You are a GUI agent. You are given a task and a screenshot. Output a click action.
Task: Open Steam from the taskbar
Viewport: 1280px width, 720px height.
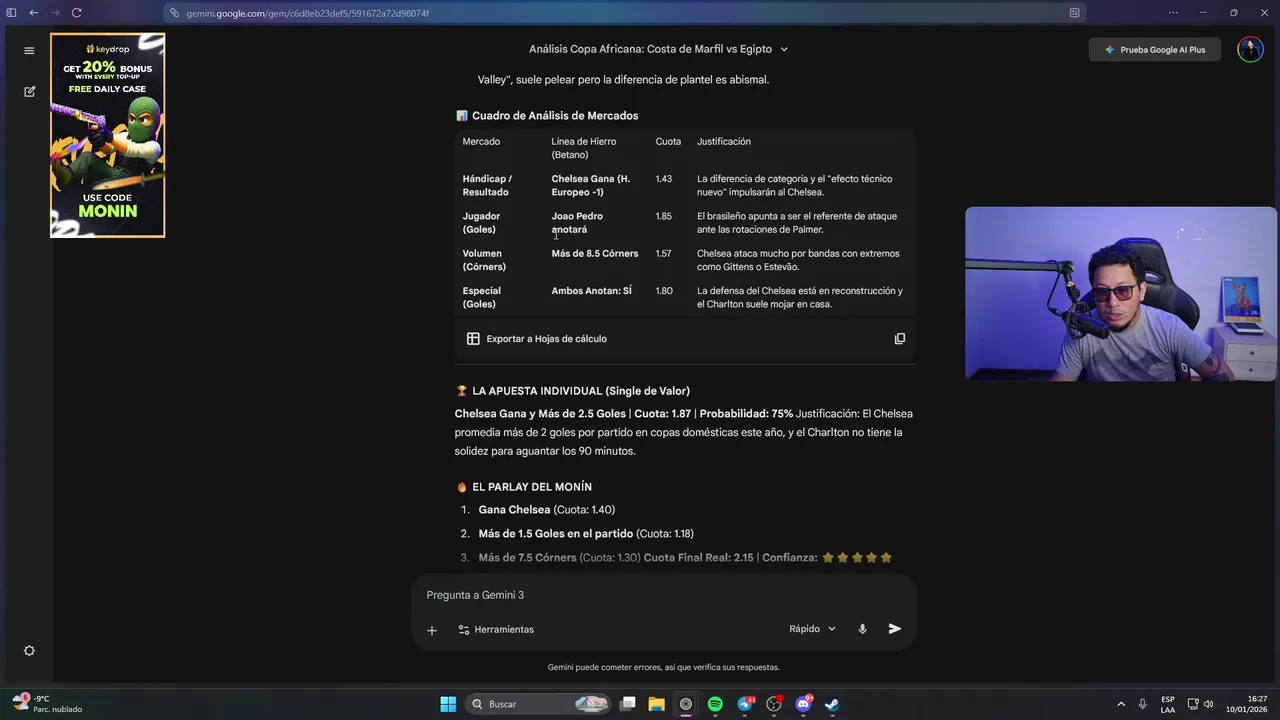pos(832,704)
